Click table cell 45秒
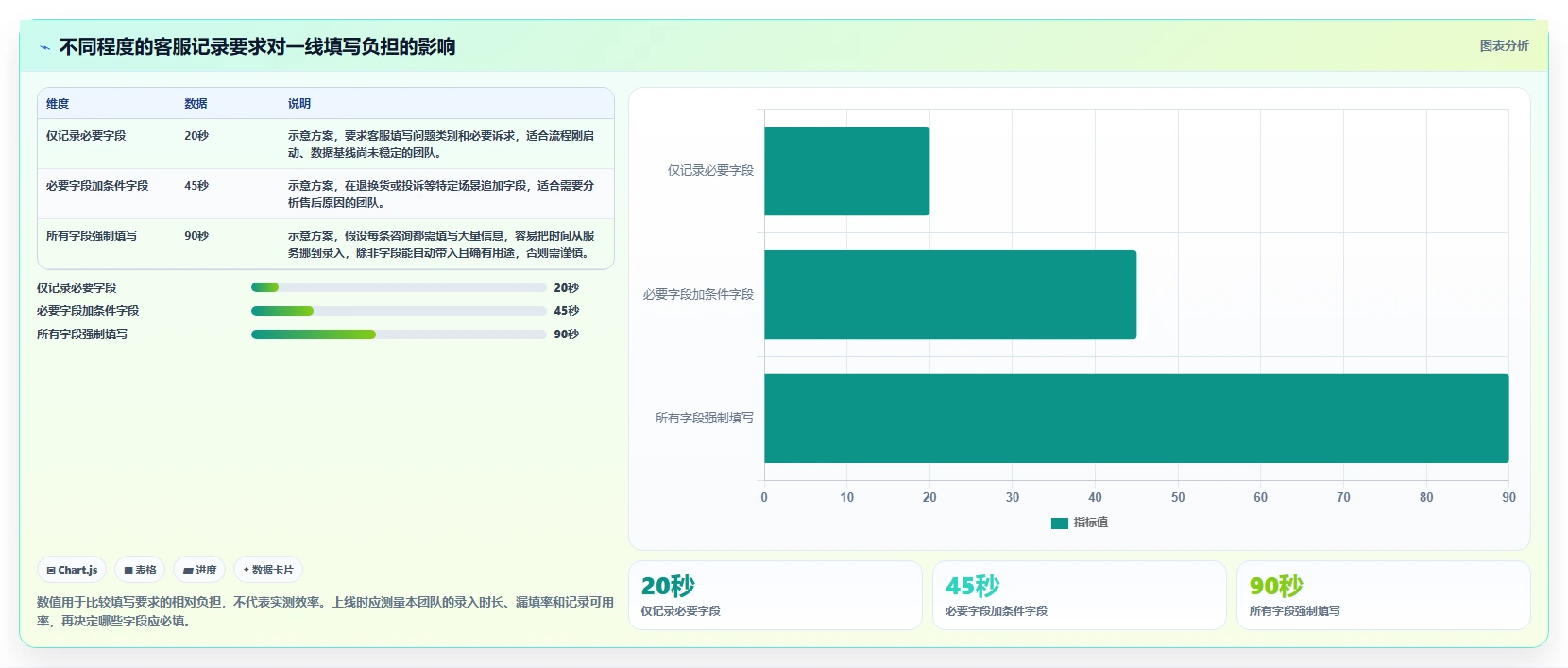Image resolution: width=1568 pixels, height=668 pixels. pos(196,186)
